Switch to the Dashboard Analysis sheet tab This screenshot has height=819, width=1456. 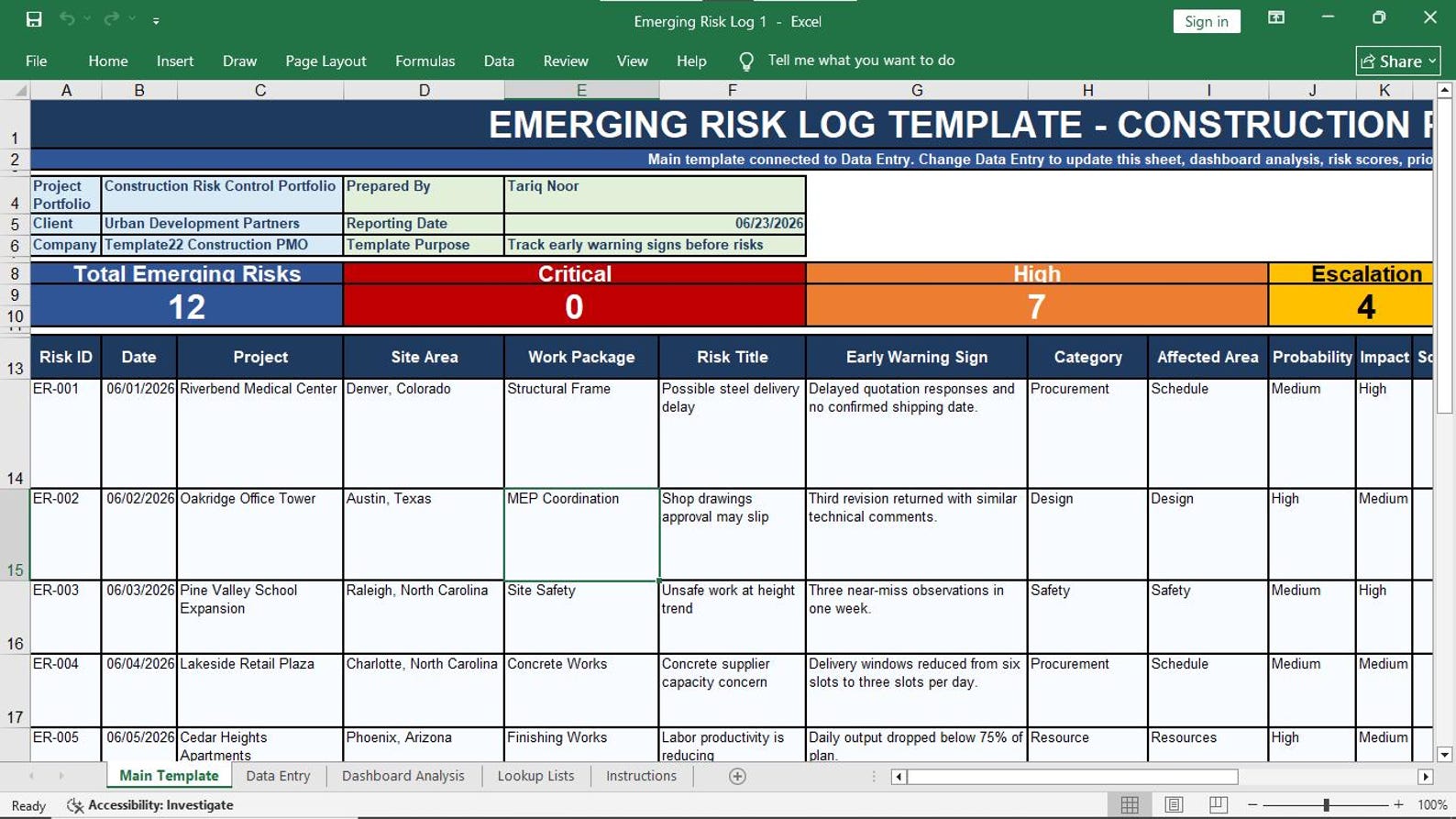coord(403,776)
